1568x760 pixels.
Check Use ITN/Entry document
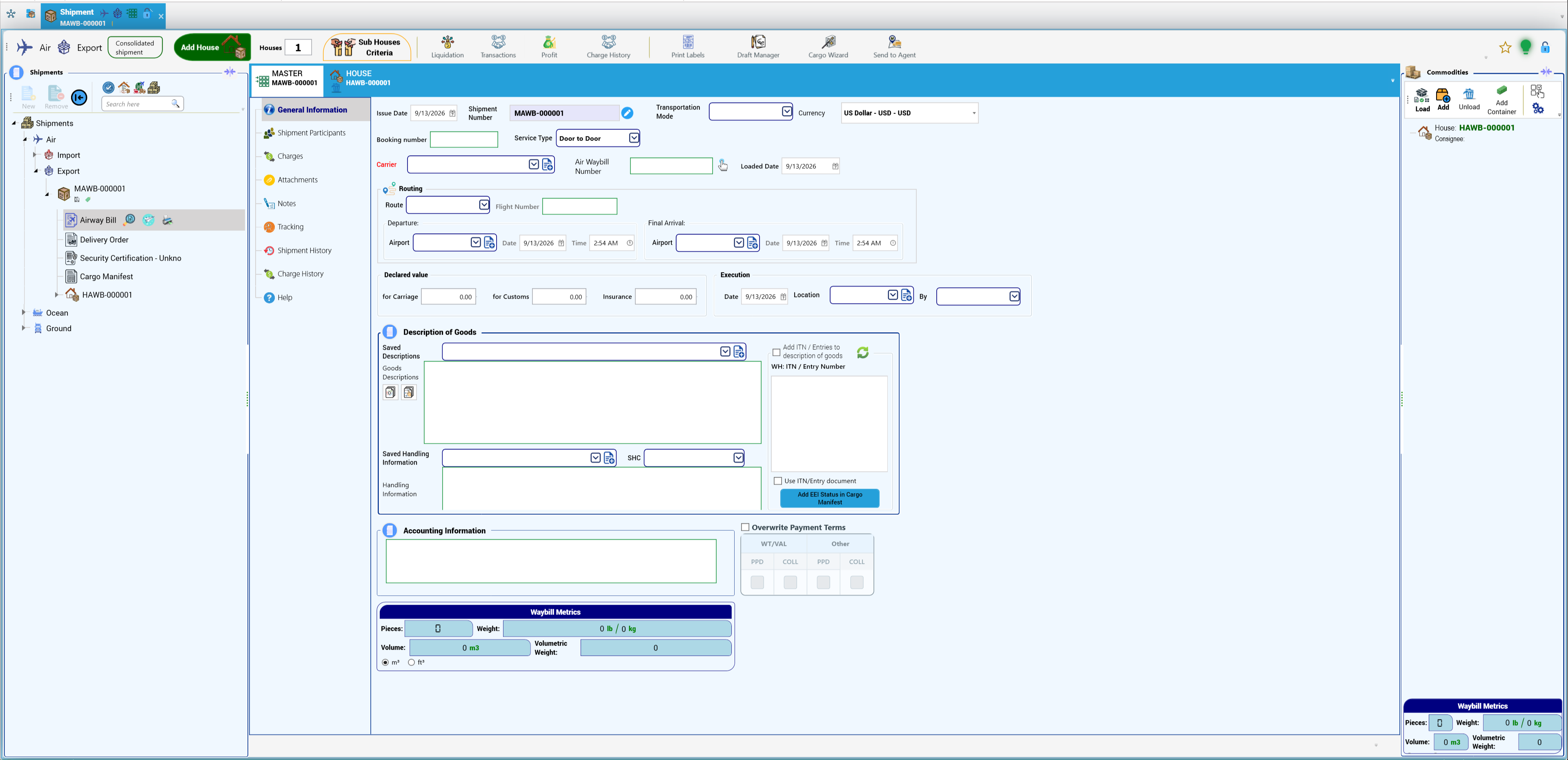(777, 481)
